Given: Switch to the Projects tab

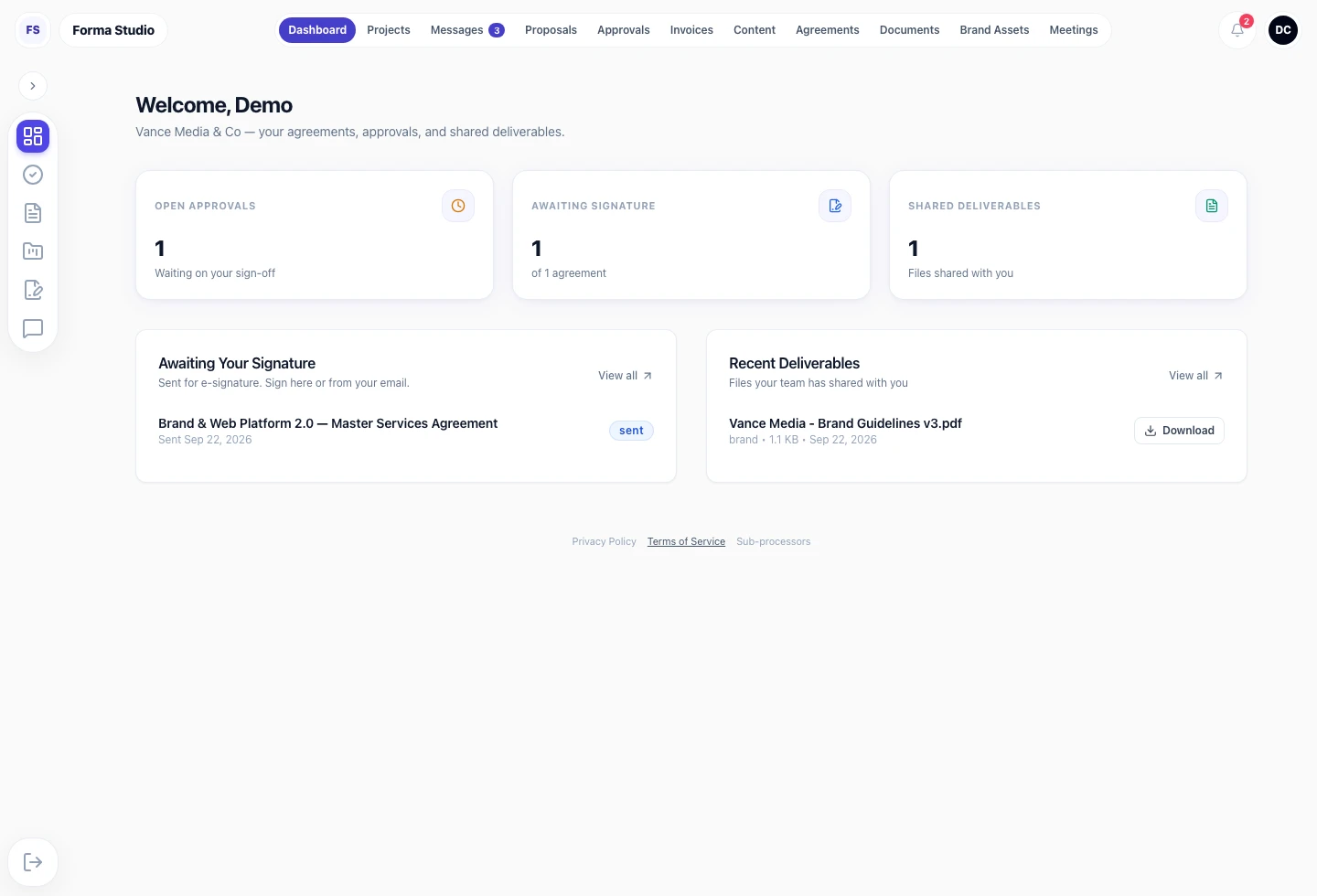Looking at the screenshot, I should click(x=389, y=30).
